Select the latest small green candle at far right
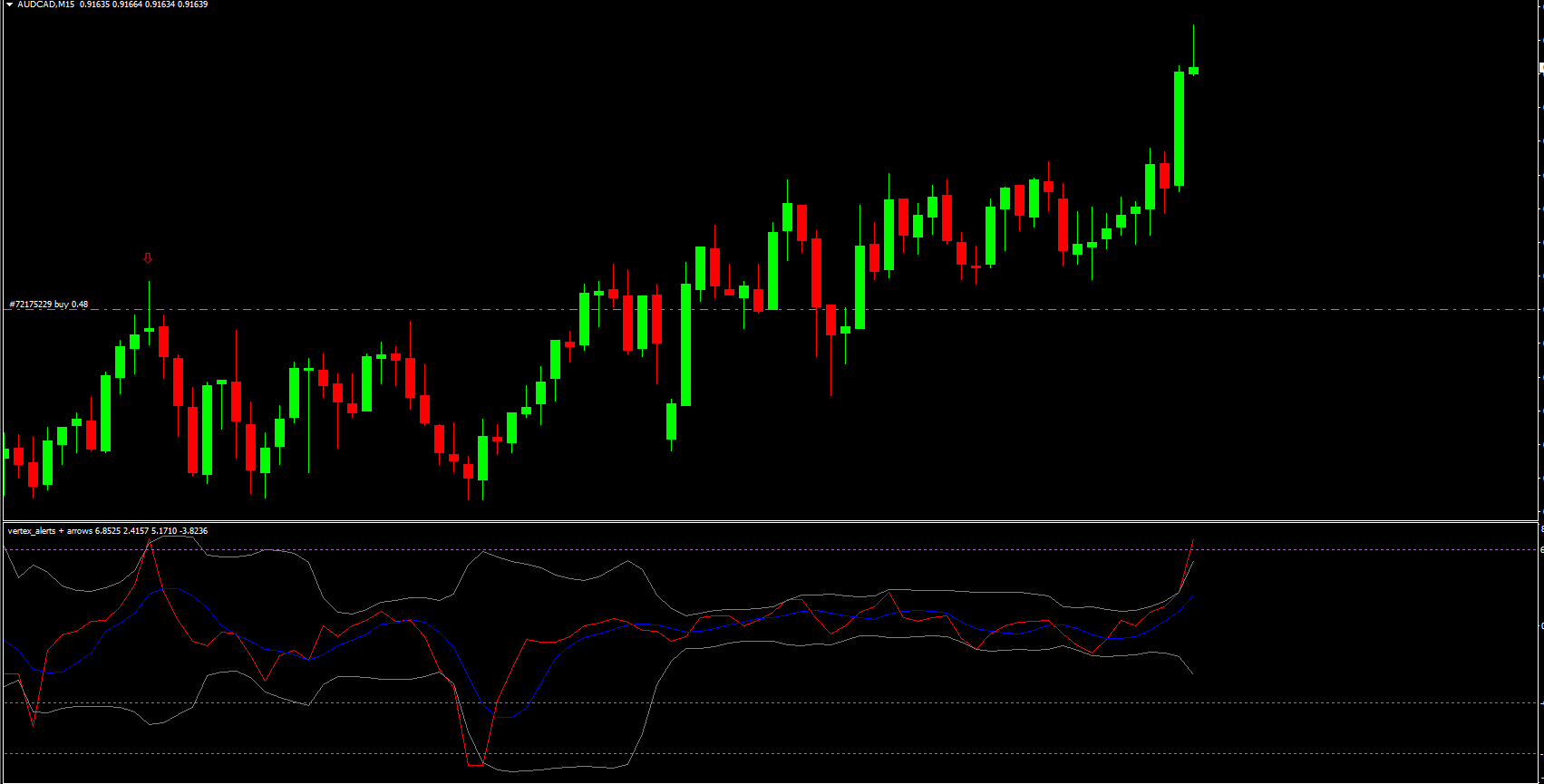The image size is (1544, 784). [x=1194, y=70]
